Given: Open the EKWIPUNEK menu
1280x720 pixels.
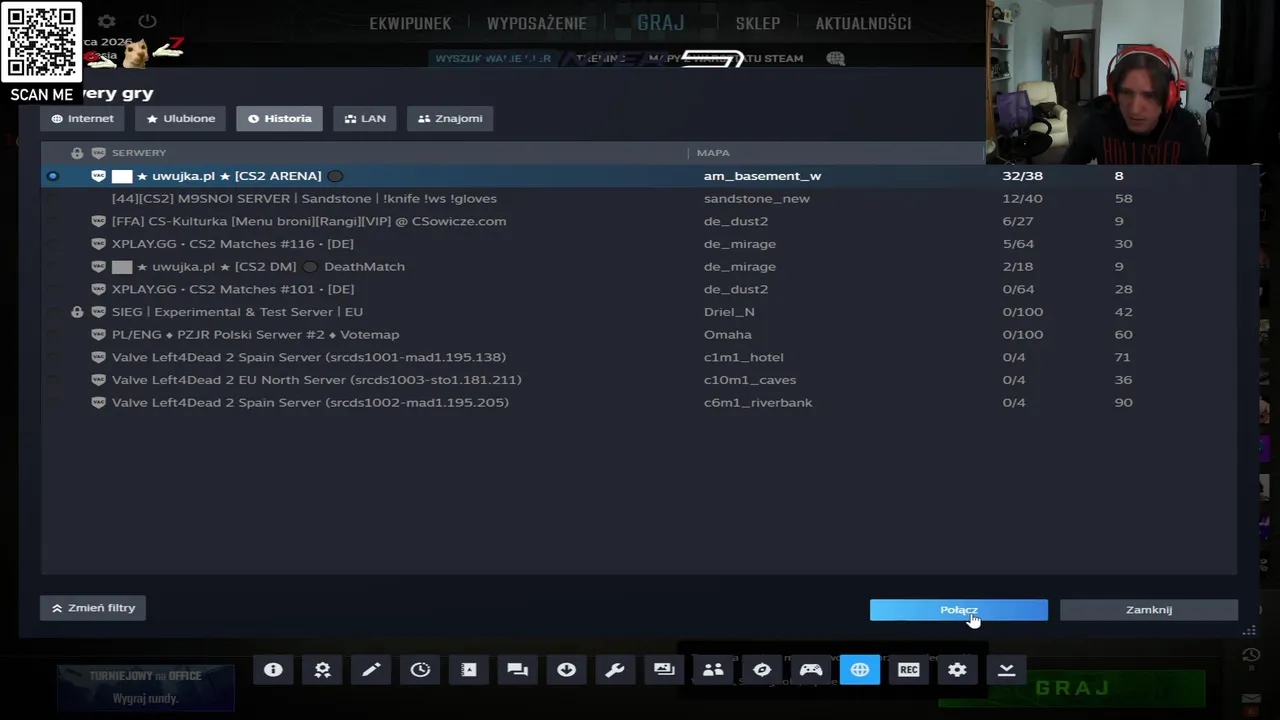Looking at the screenshot, I should coord(410,23).
